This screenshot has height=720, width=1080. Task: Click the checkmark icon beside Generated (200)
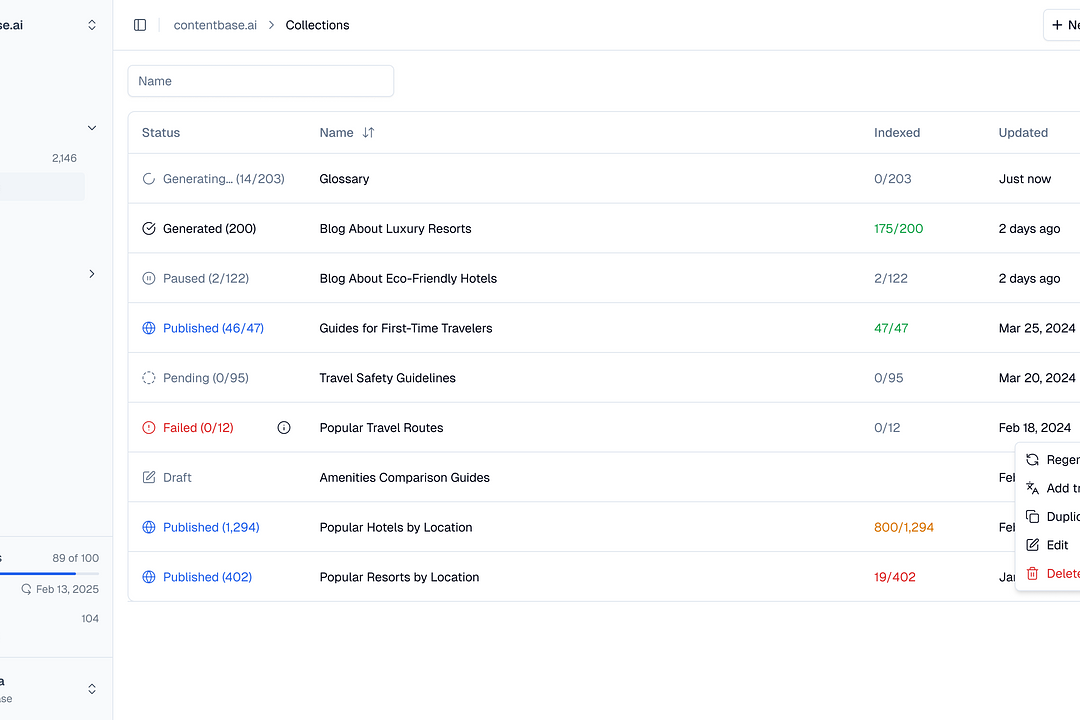tap(148, 228)
